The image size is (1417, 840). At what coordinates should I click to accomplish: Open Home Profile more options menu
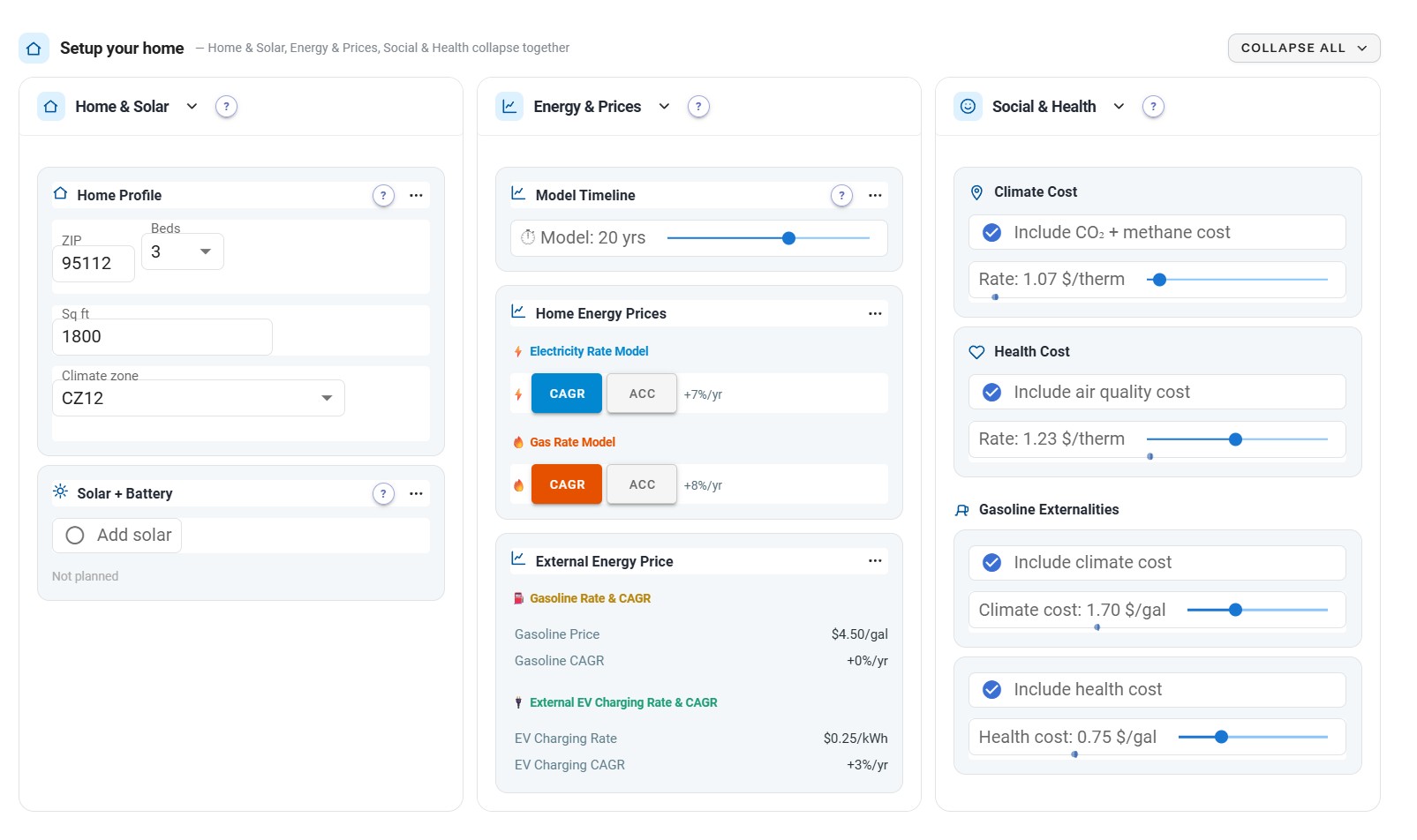(x=416, y=195)
